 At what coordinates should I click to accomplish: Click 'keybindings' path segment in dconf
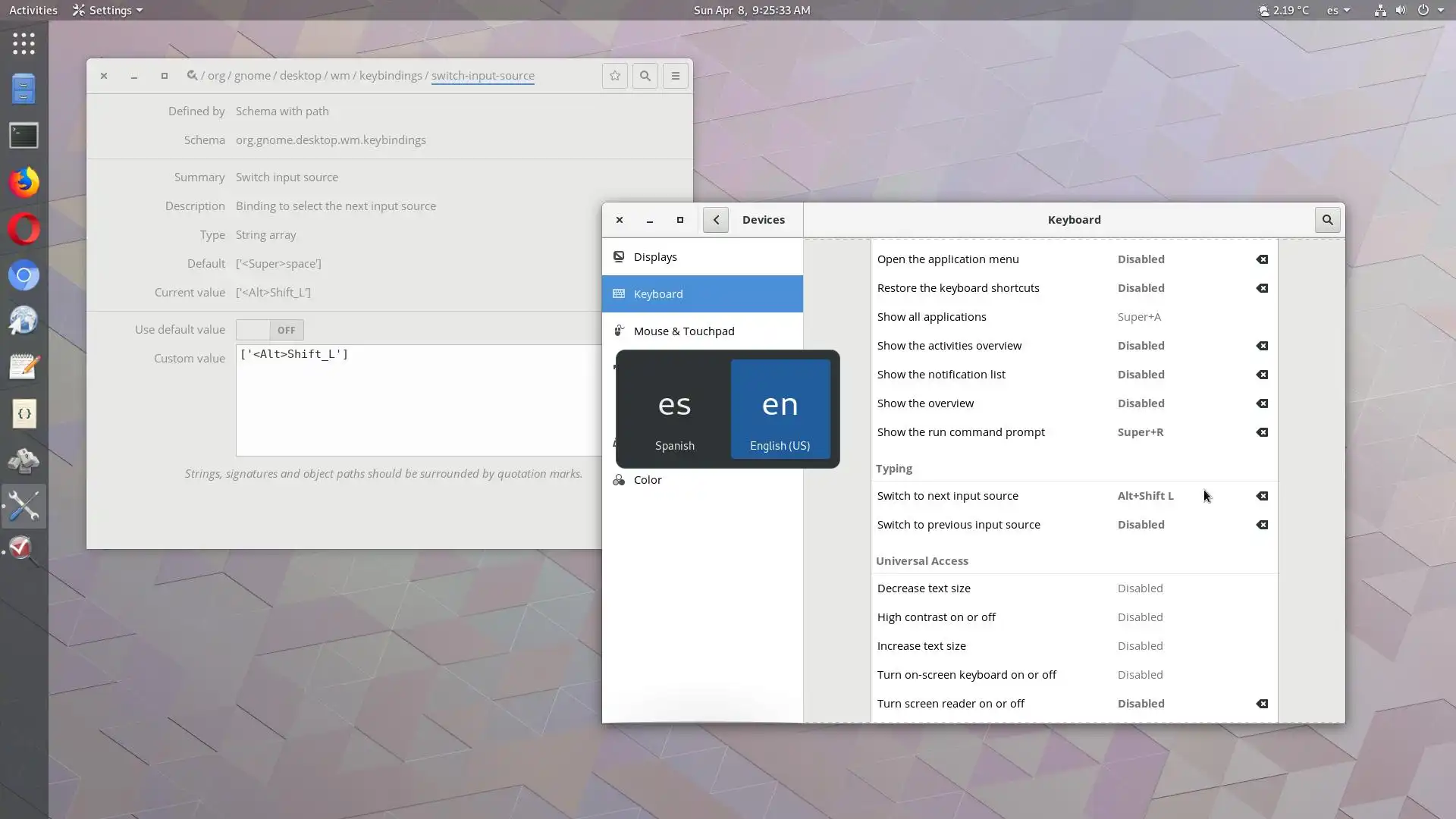coord(390,76)
